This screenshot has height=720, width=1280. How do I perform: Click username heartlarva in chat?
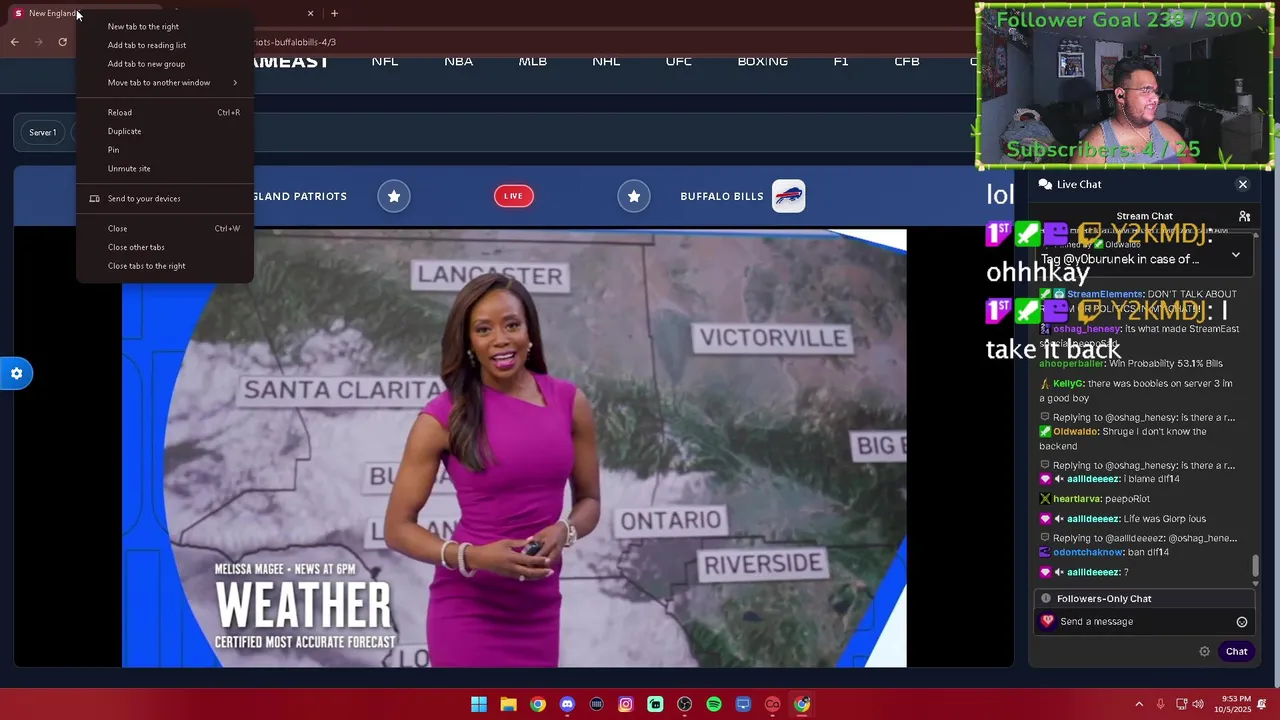tap(1076, 499)
